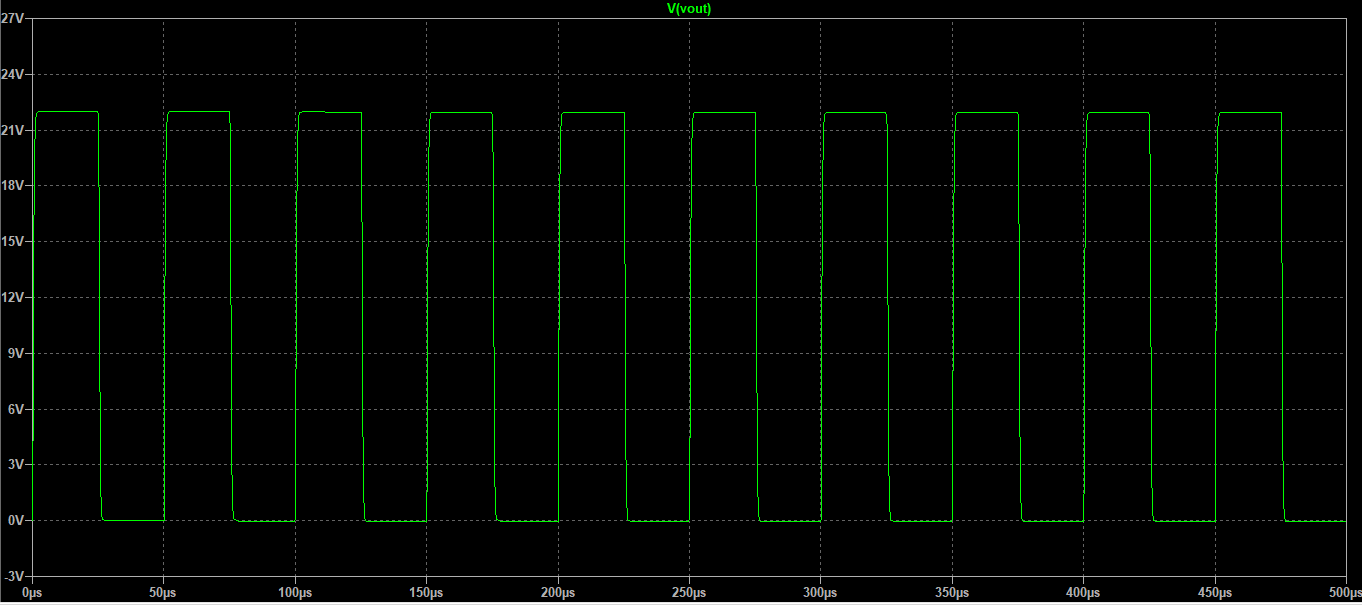Click the -3V vertical axis label
Viewport: 1362px width, 605px height.
14,577
